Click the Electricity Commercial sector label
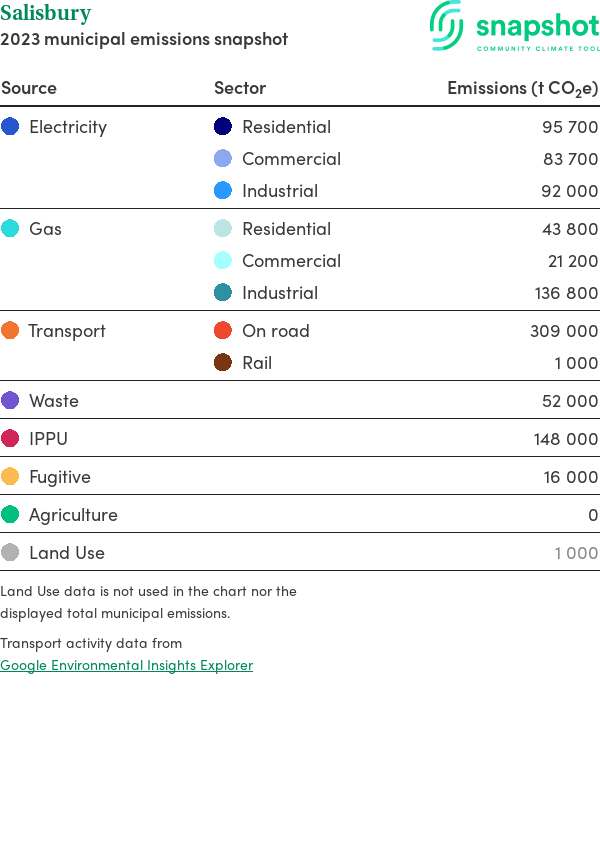The image size is (600, 850). pyautogui.click(x=291, y=159)
